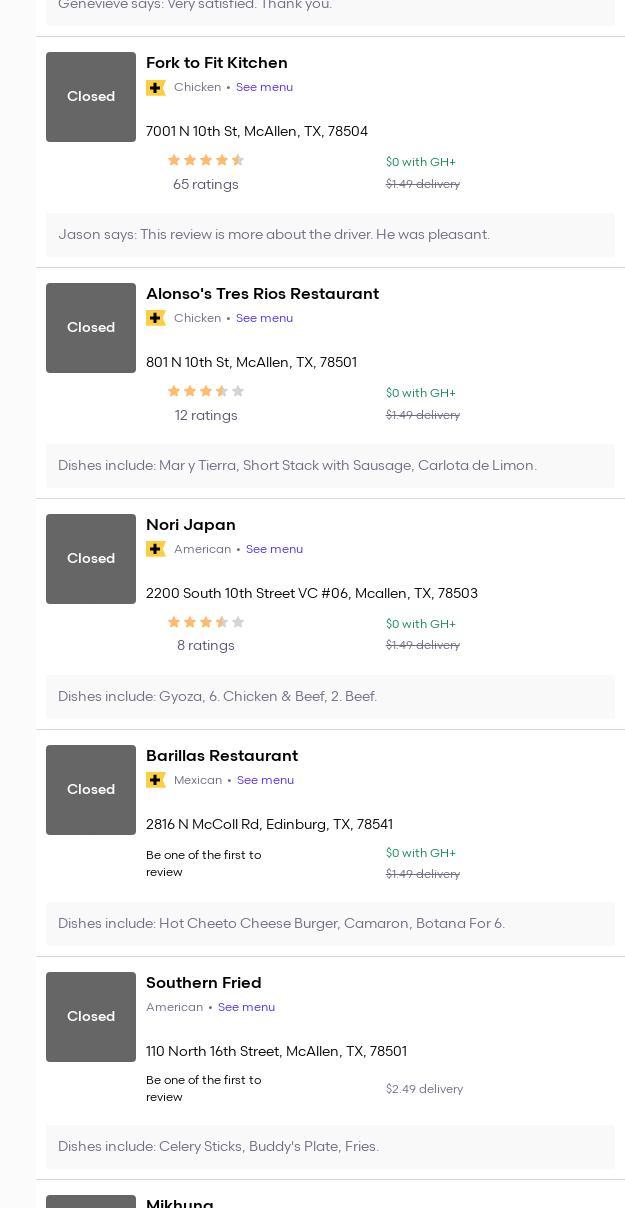The width and height of the screenshot is (625, 1208).
Task: Click GH+ badge icon beside Barillas Restaurant
Action: [156, 780]
